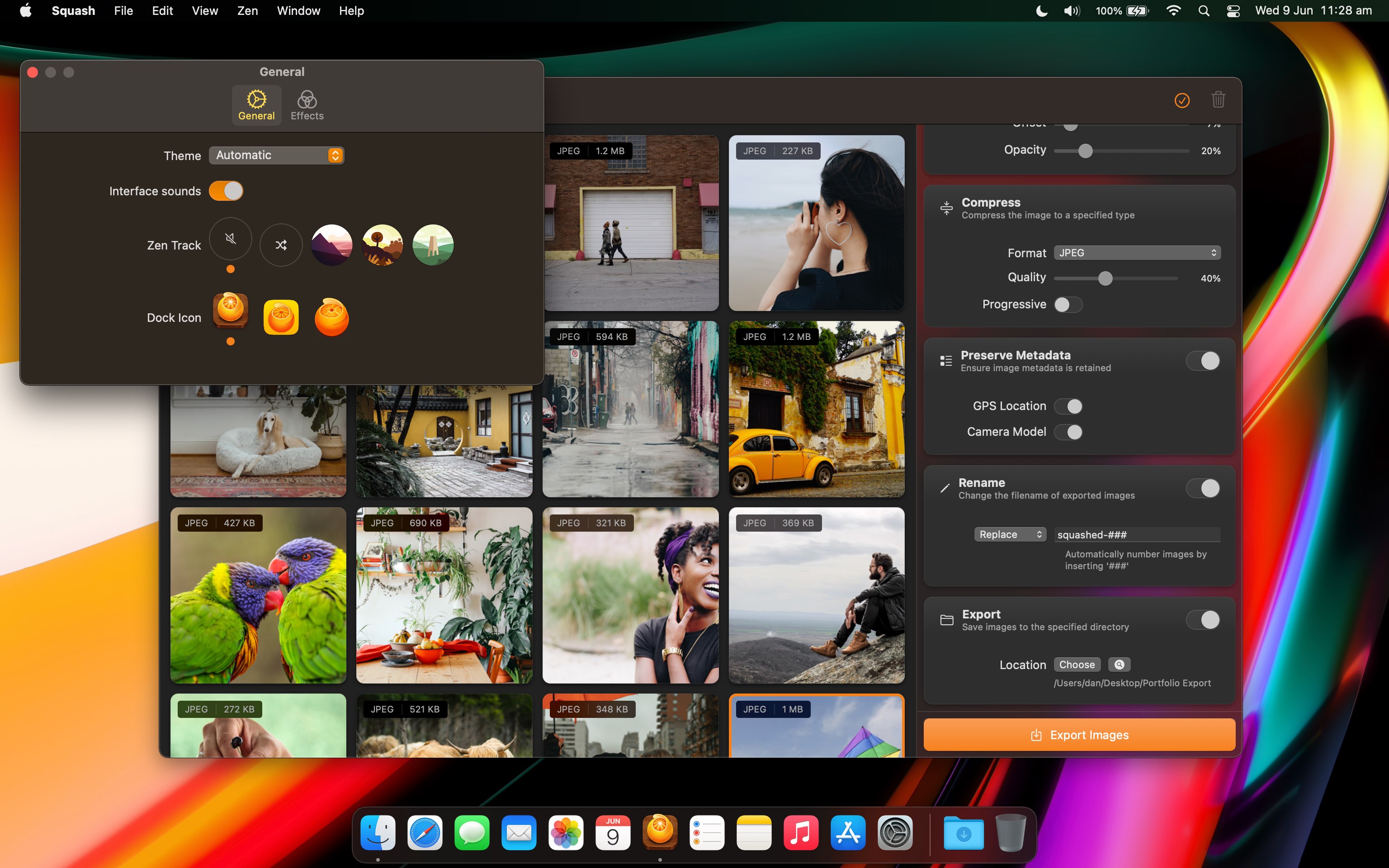
Task: Toggle Preserve Metadata switch
Action: coord(1203,361)
